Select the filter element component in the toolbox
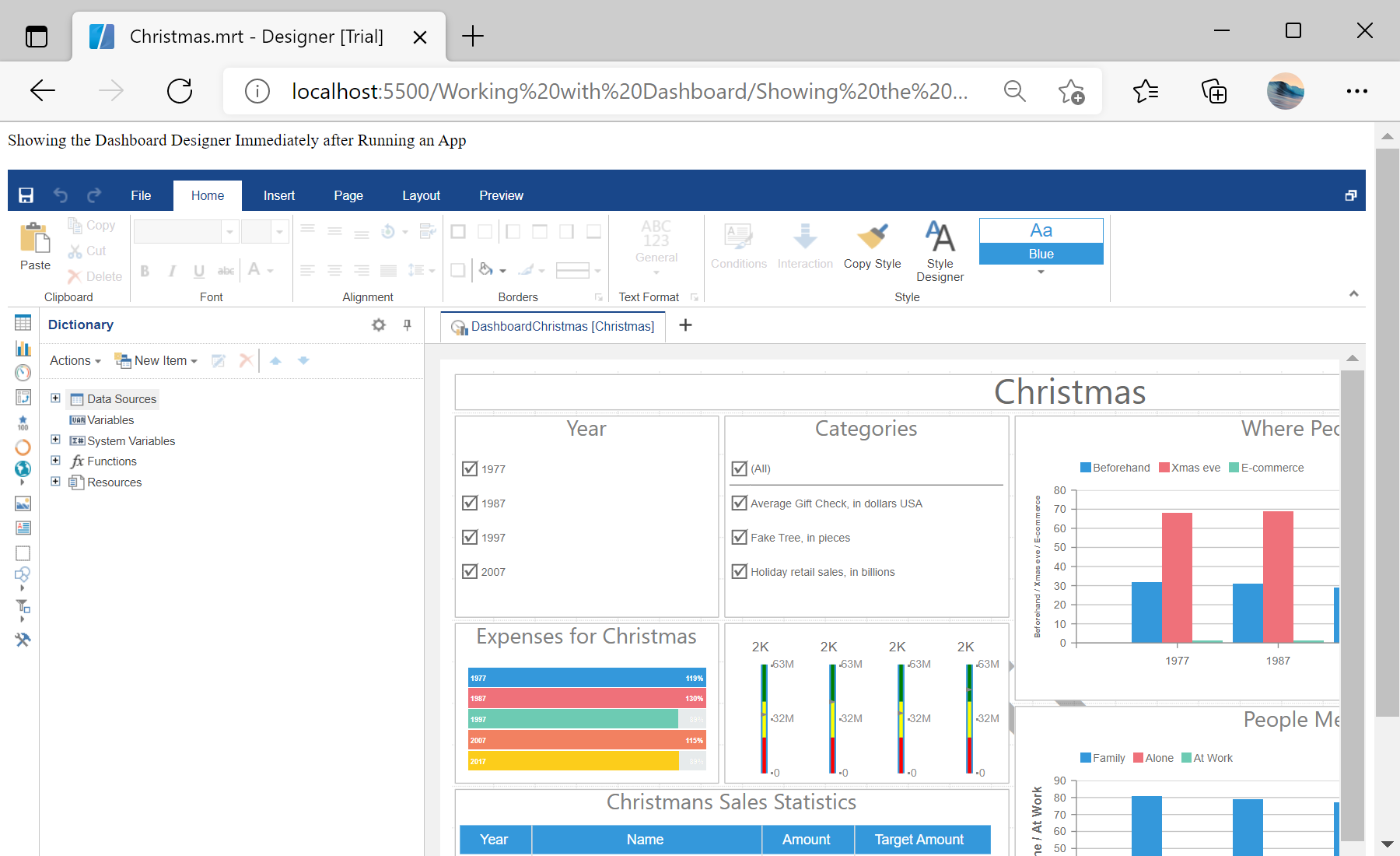This screenshot has height=856, width=1400. click(23, 606)
